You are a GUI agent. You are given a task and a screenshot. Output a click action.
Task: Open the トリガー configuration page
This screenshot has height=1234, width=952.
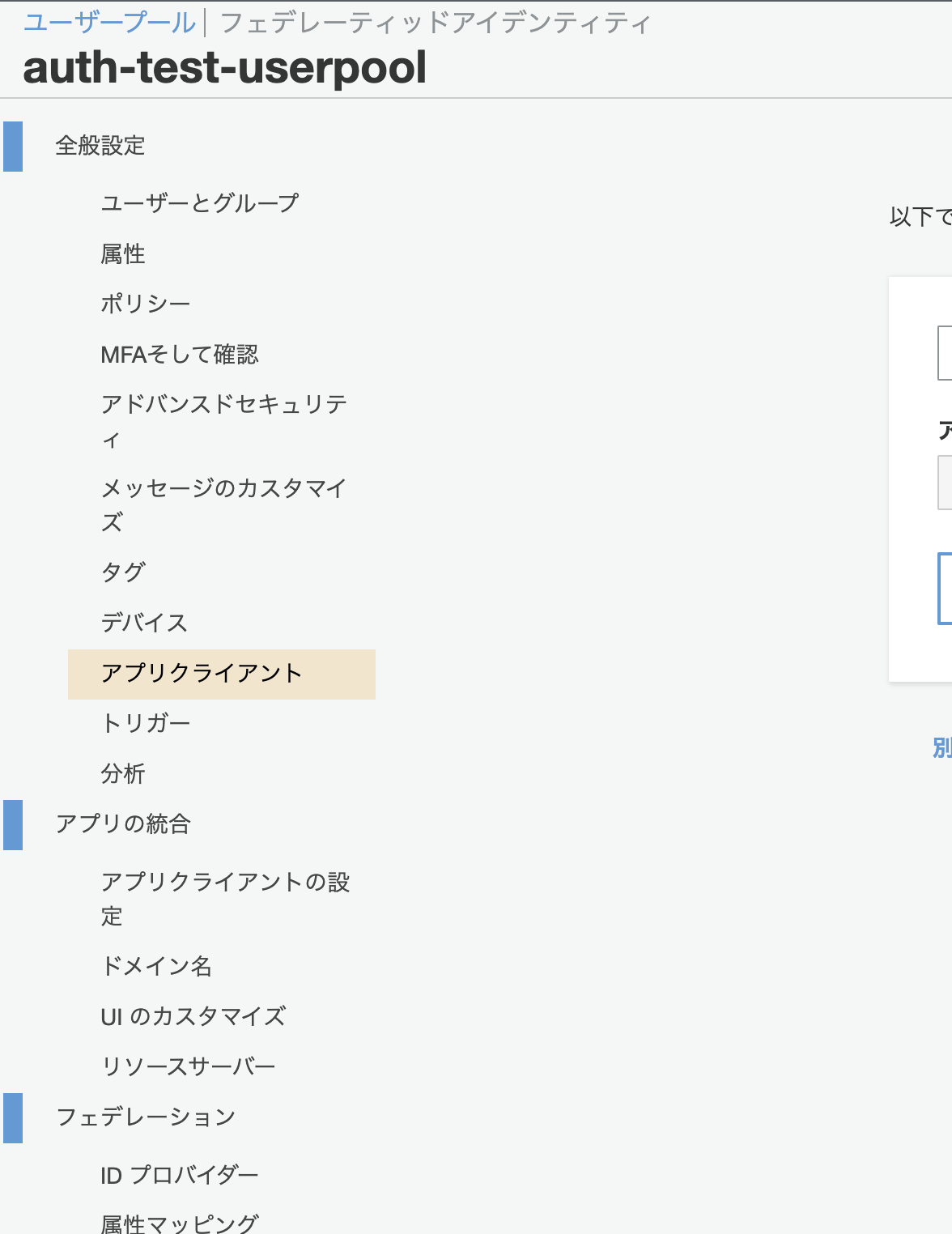(146, 723)
